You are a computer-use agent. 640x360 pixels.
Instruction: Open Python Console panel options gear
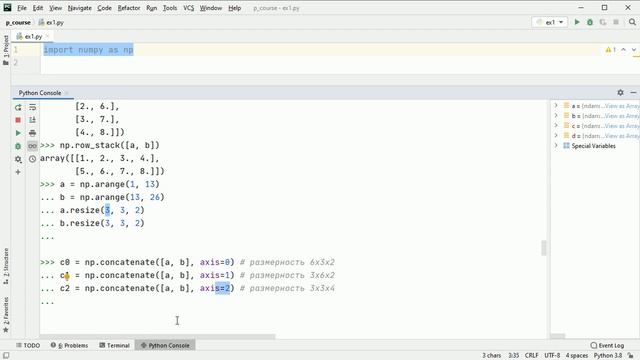tap(620, 93)
